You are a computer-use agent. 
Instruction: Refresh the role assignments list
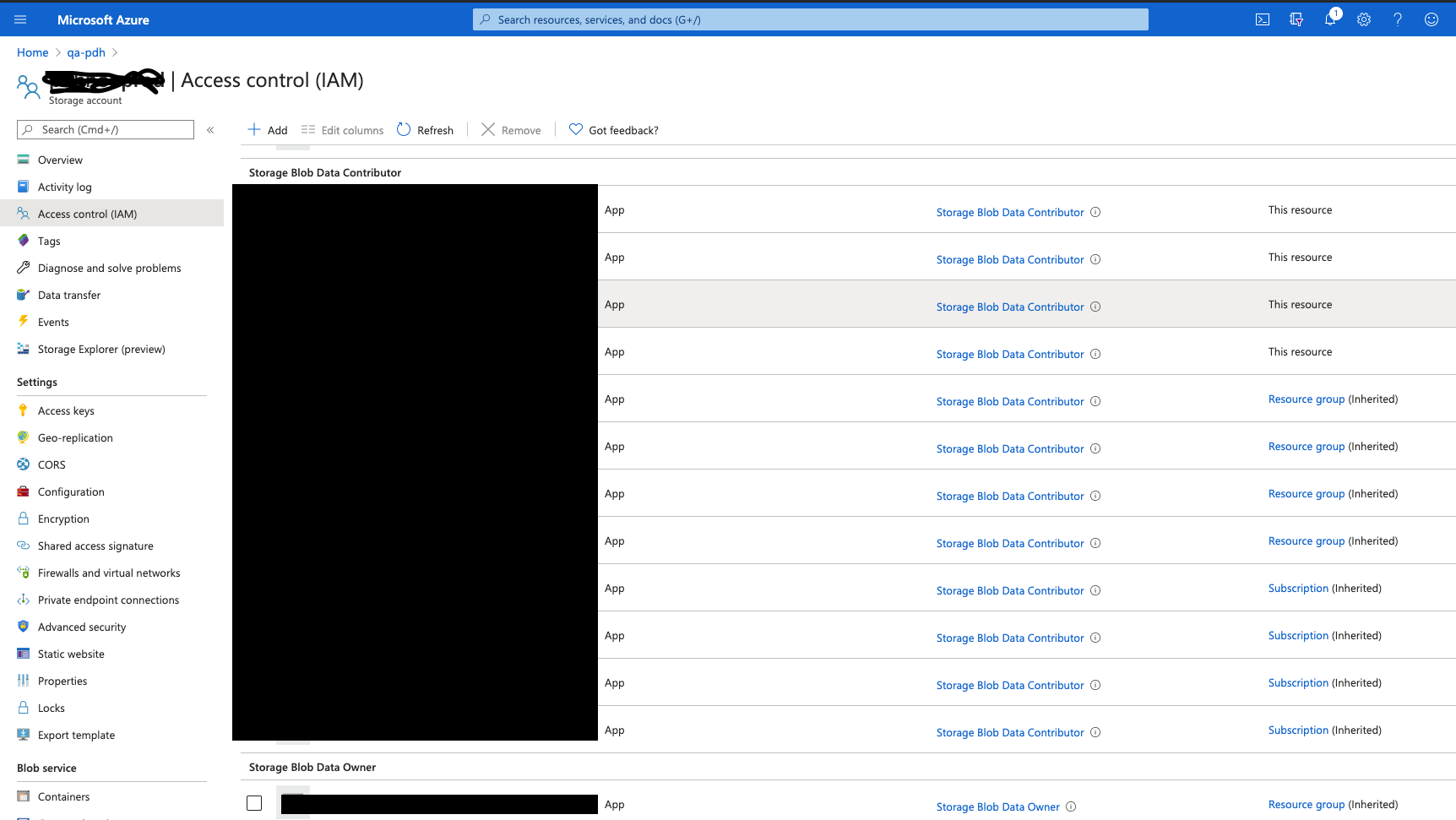pyautogui.click(x=426, y=130)
